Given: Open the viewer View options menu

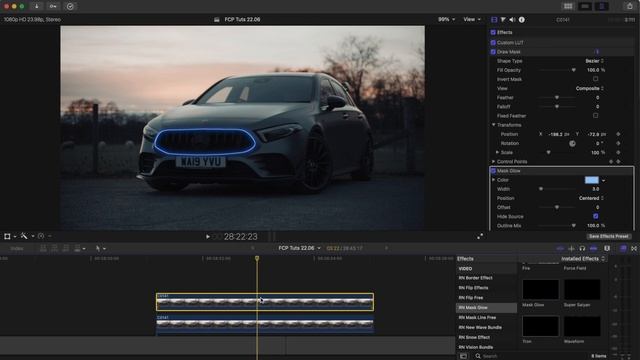Looking at the screenshot, I should (472, 19).
